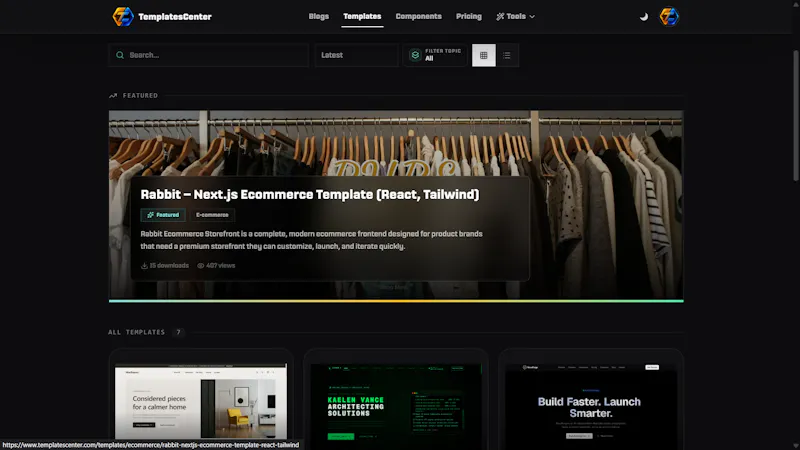Click the Featured trending arrow icon
Image resolution: width=800 pixels, height=450 pixels.
click(113, 95)
